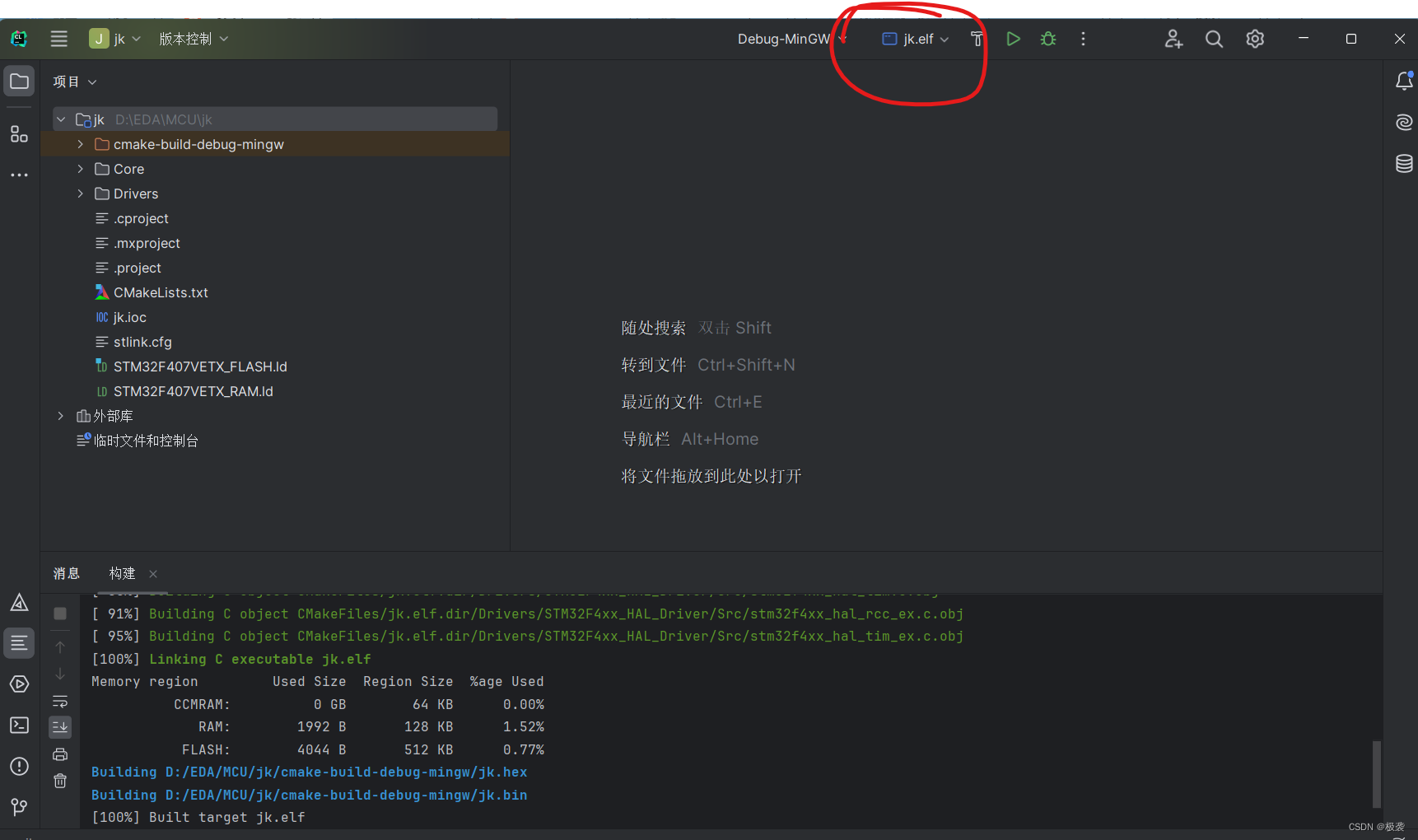Open the Notifications bell icon
This screenshot has height=840, width=1418.
point(1404,81)
